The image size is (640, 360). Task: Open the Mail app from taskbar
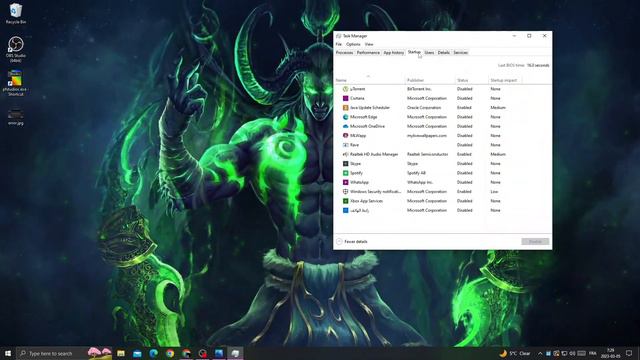pyautogui.click(x=137, y=353)
